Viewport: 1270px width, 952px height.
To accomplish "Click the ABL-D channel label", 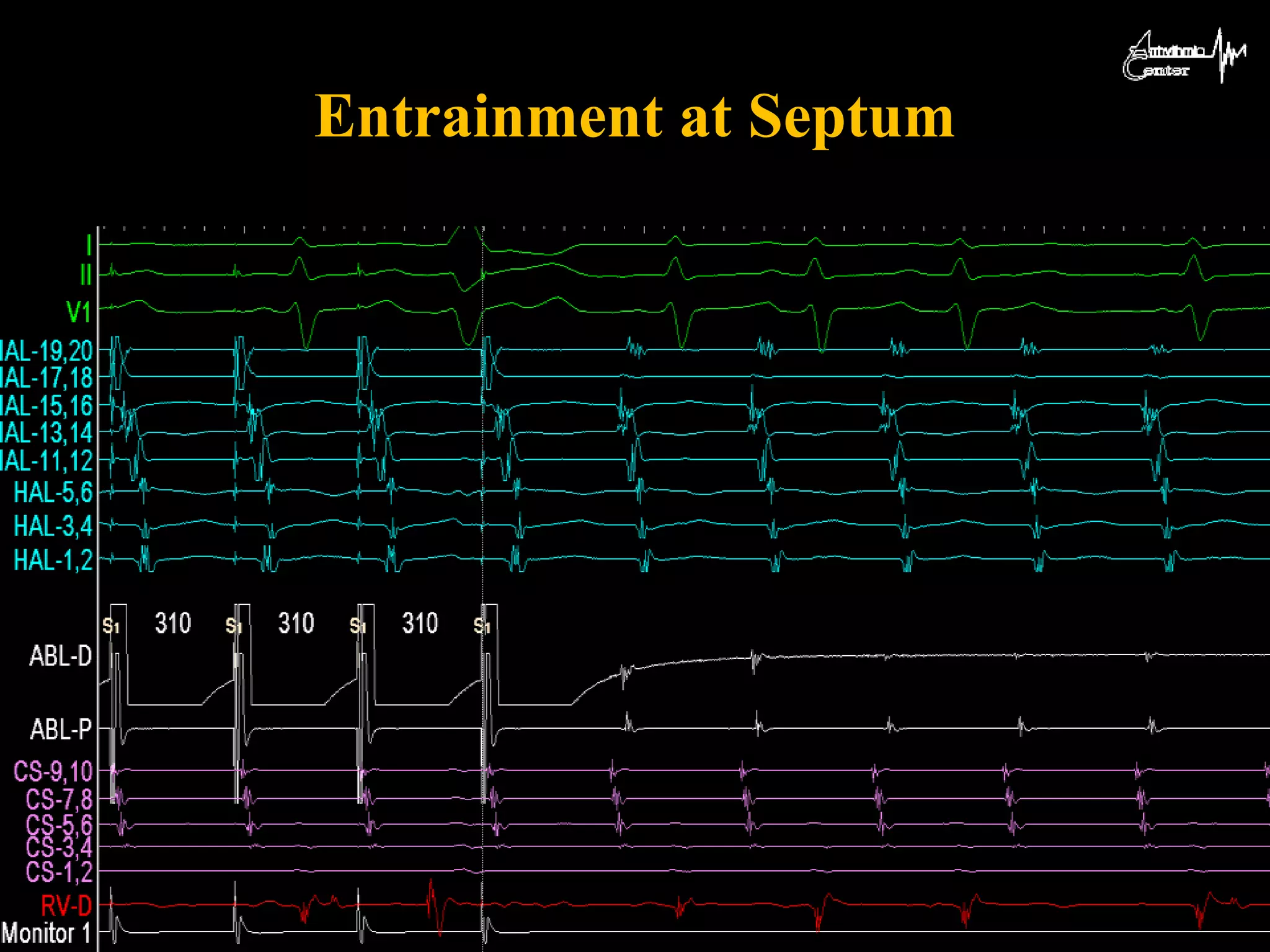I will tap(60, 656).
